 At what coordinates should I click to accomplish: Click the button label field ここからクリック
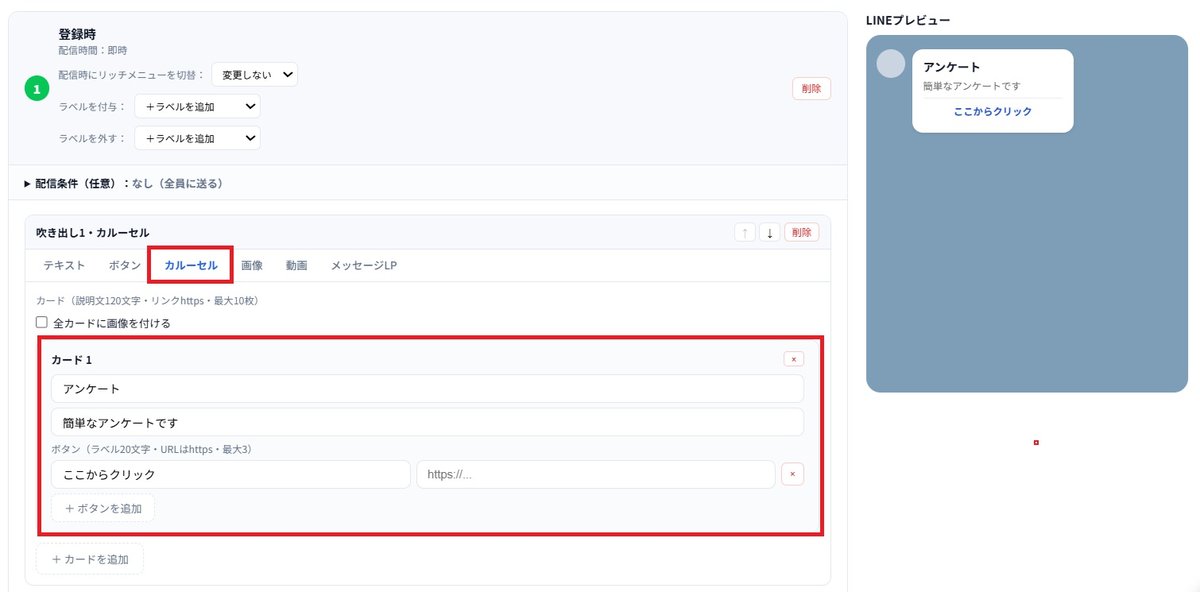231,474
